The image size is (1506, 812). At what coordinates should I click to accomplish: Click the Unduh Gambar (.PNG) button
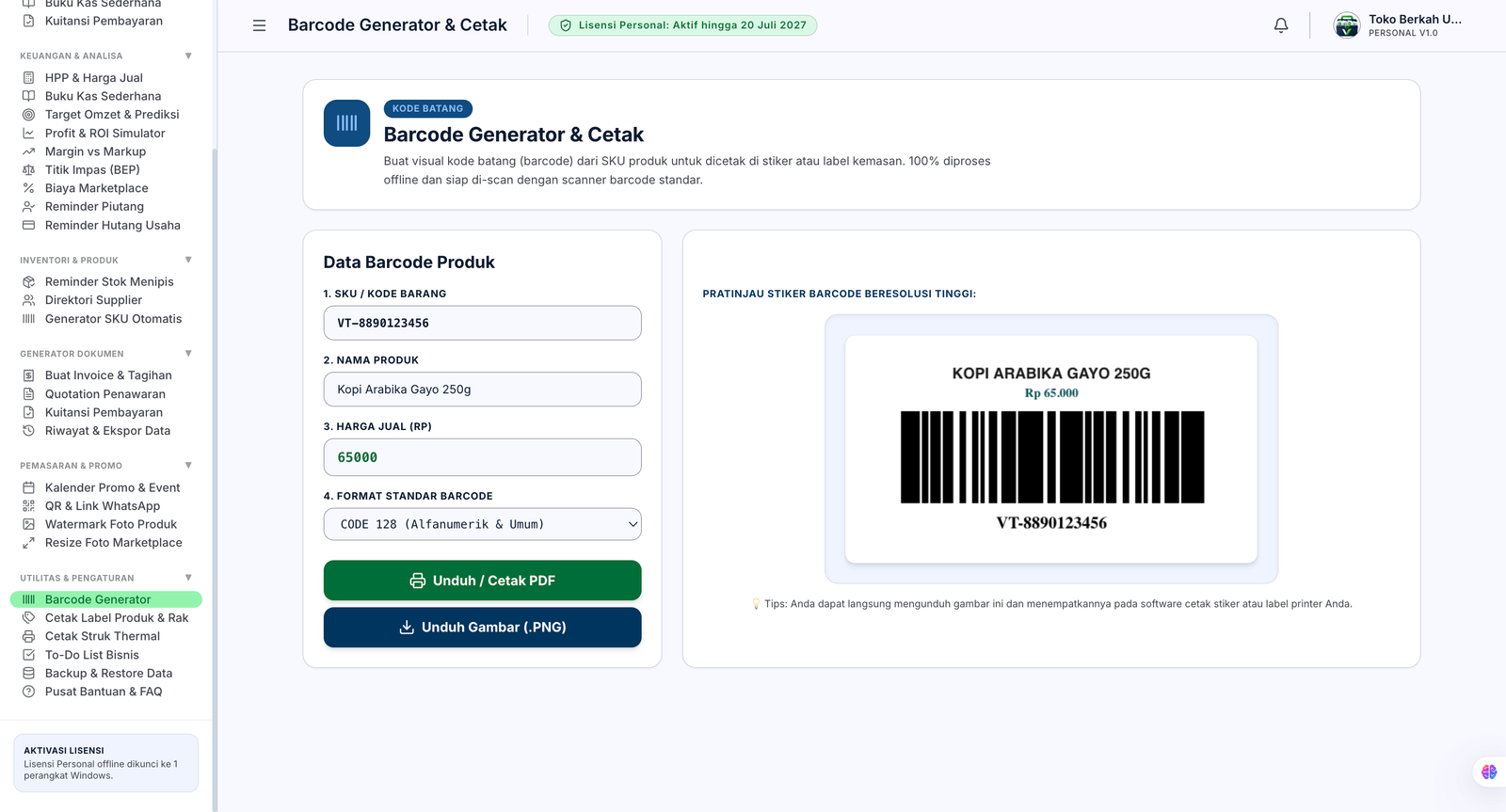[x=482, y=628]
